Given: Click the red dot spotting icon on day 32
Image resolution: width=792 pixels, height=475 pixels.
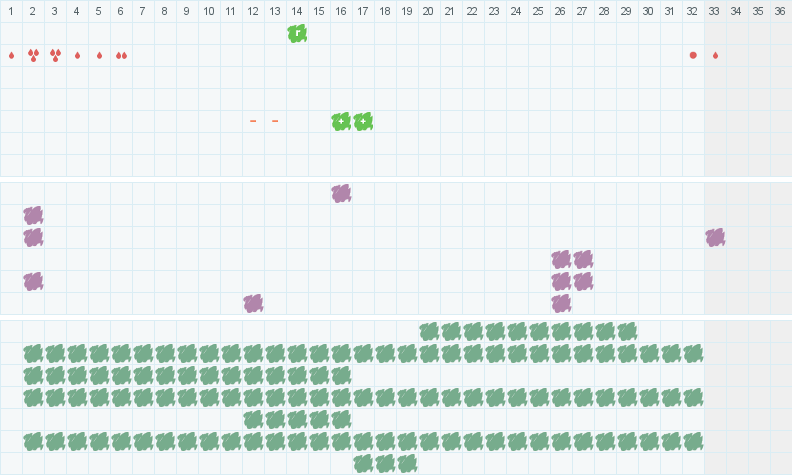Looking at the screenshot, I should coord(693,55).
